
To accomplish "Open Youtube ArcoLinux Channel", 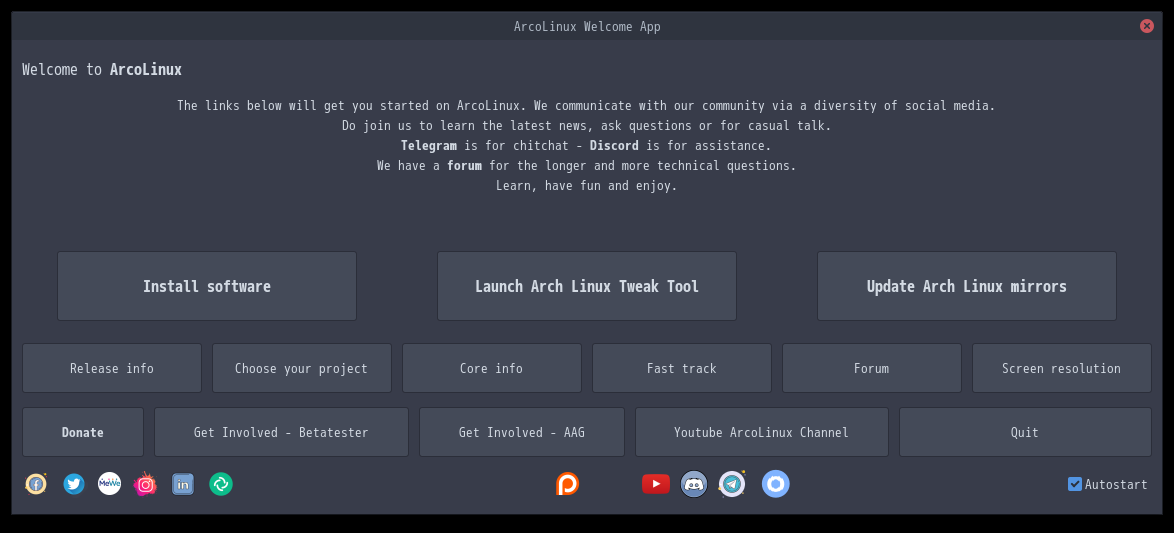I will tap(761, 432).
